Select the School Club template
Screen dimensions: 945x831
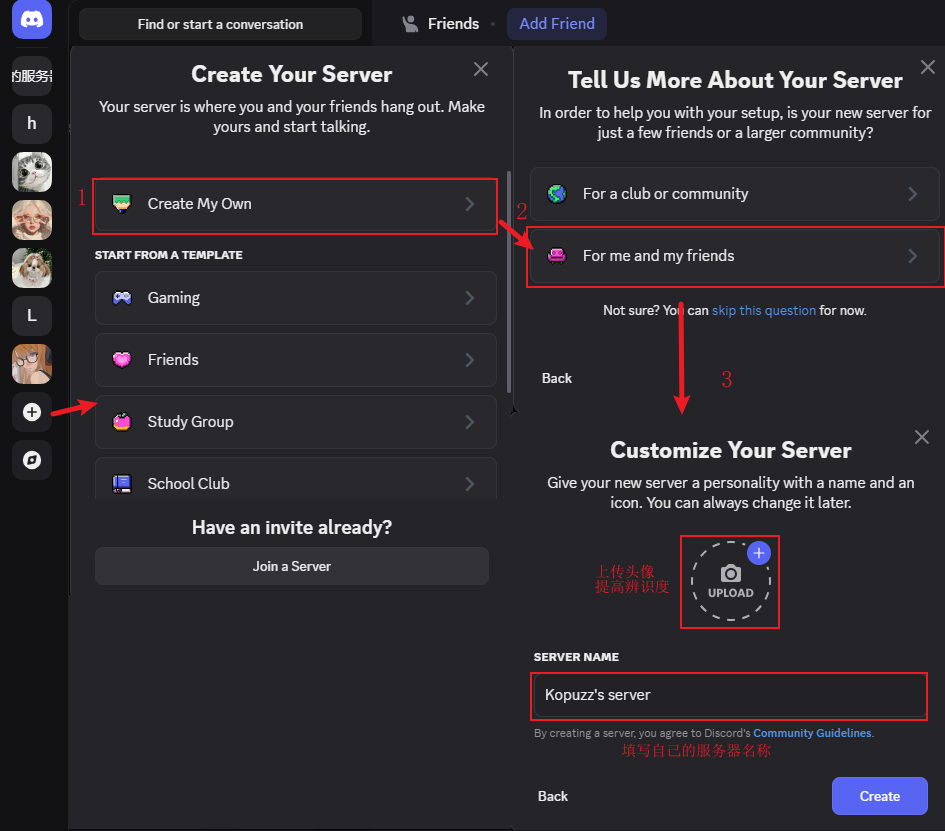tap(295, 480)
